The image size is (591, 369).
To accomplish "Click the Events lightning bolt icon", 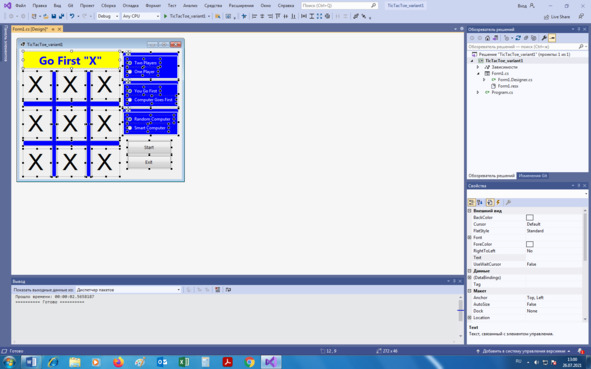I will 498,202.
